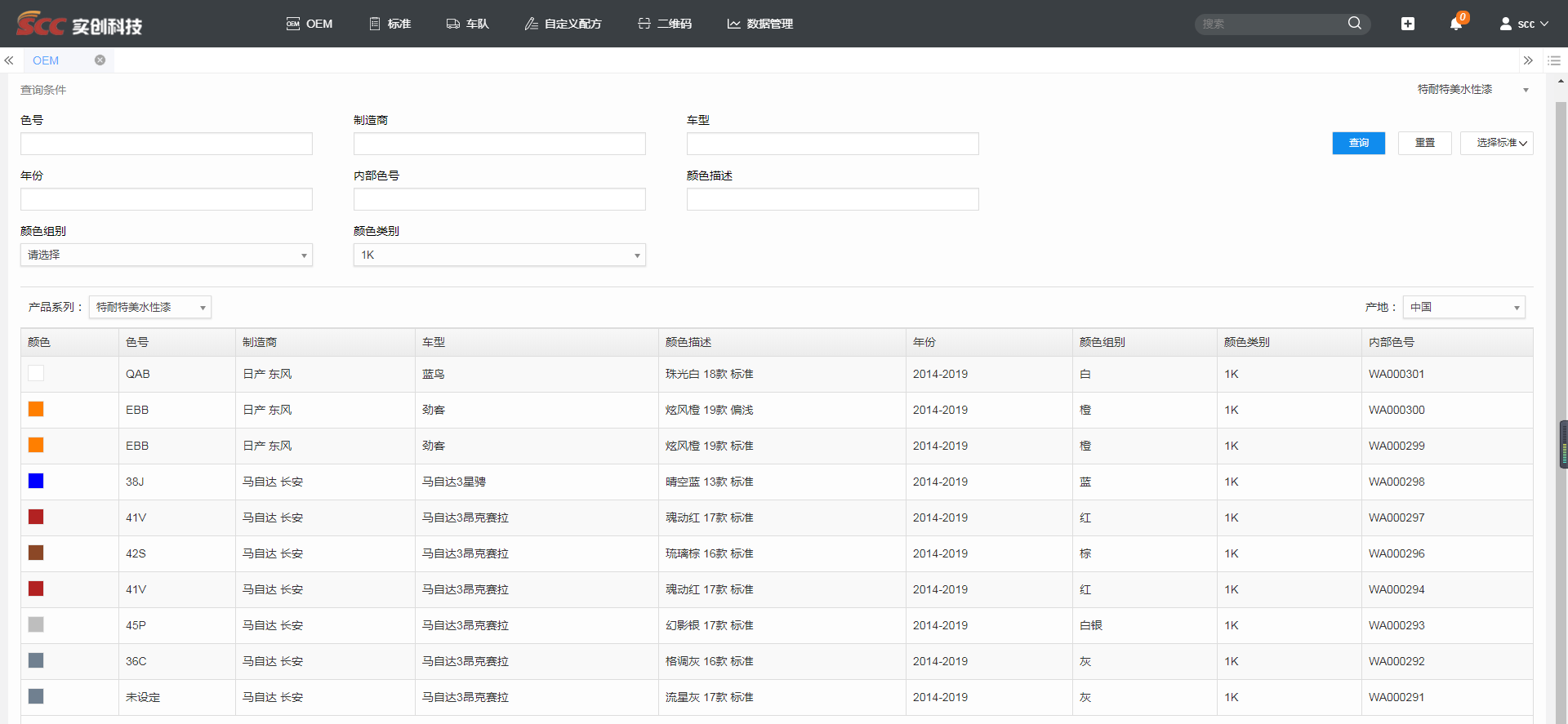Viewport: 1568px width, 724px height.
Task: Open the 选择标准 dropdown button
Action: (1497, 143)
